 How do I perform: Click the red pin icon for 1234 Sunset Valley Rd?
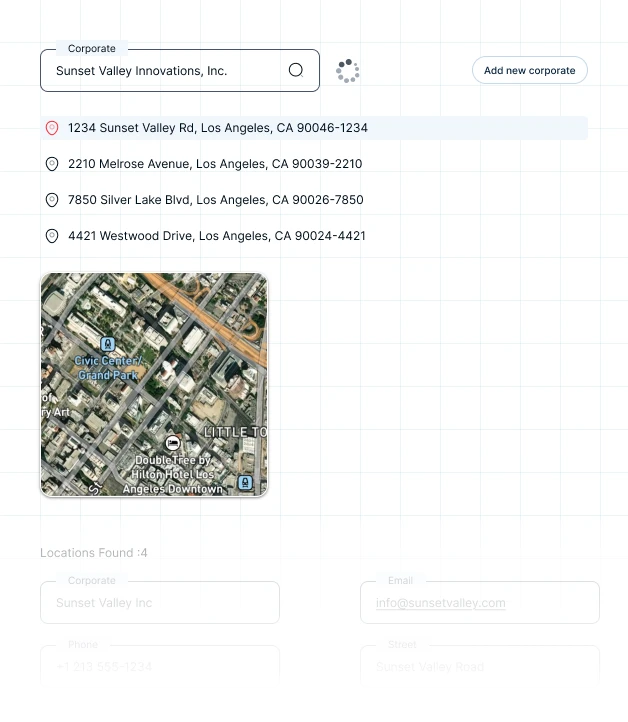(x=52, y=128)
